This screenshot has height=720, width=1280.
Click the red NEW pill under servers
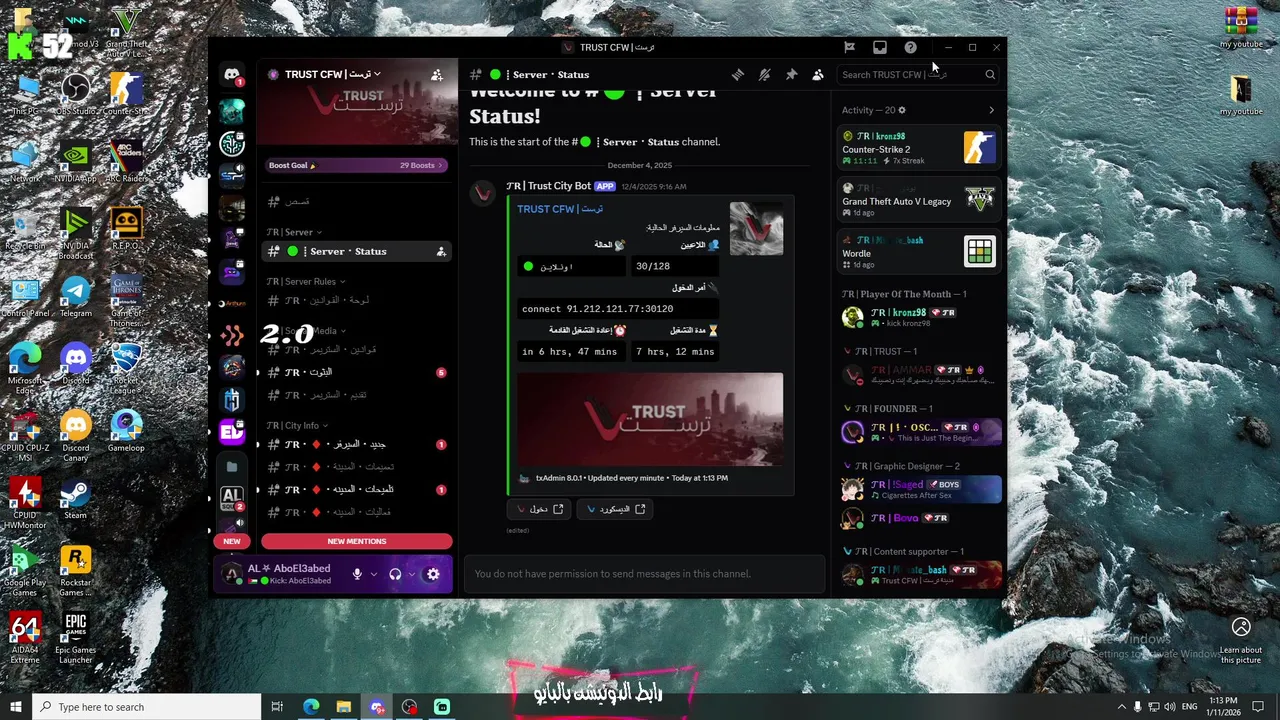click(x=232, y=541)
